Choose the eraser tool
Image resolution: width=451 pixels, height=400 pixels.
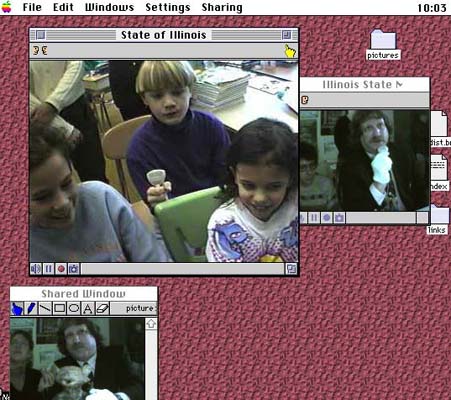[x=102, y=308]
